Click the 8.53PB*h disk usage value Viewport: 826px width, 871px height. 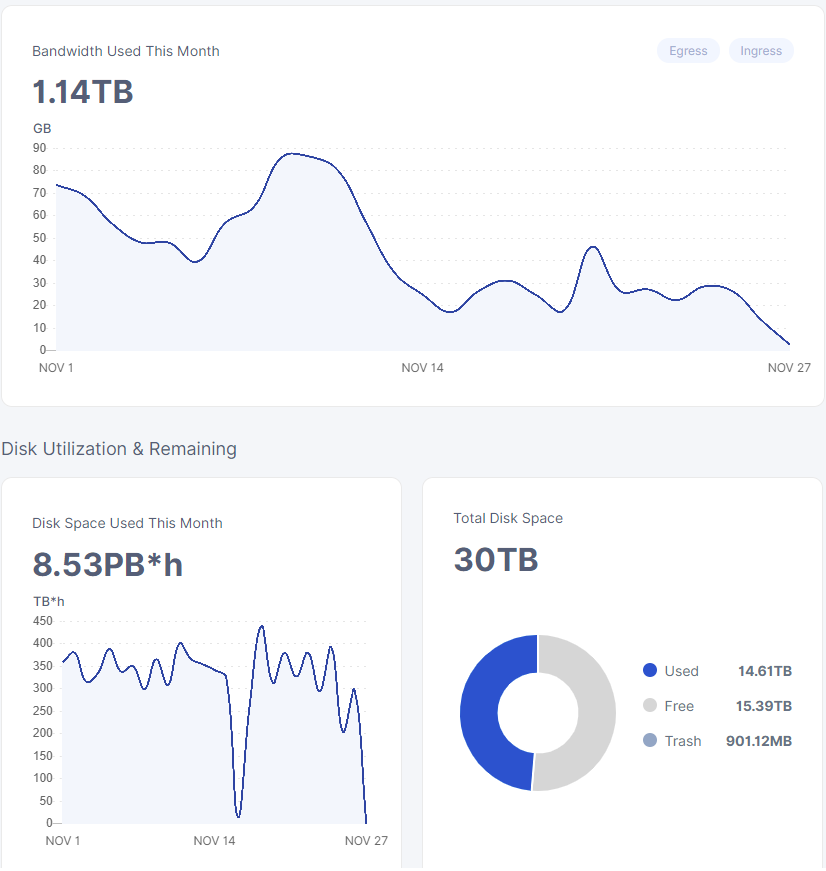coord(108,565)
